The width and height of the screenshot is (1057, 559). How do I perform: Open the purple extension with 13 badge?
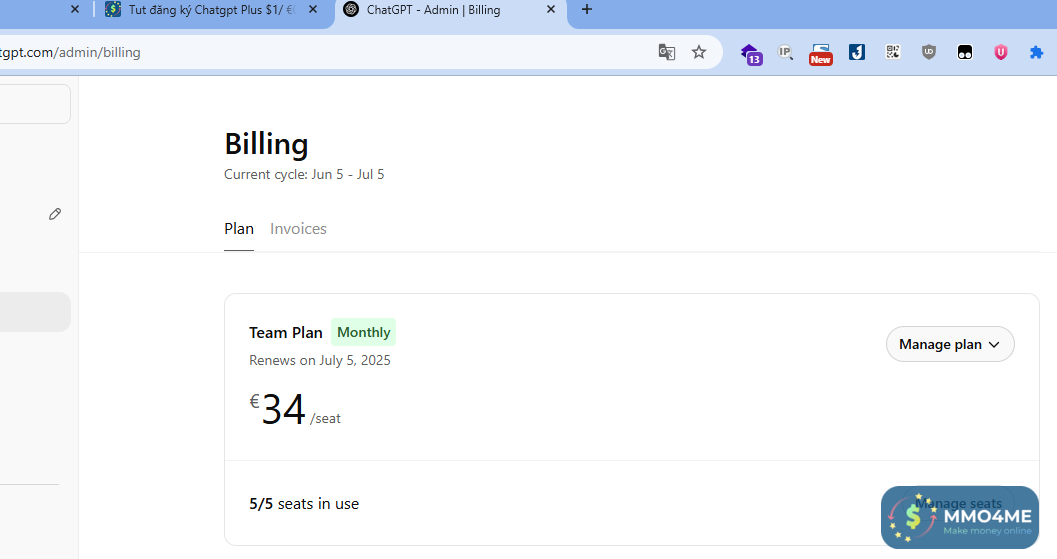pos(751,53)
